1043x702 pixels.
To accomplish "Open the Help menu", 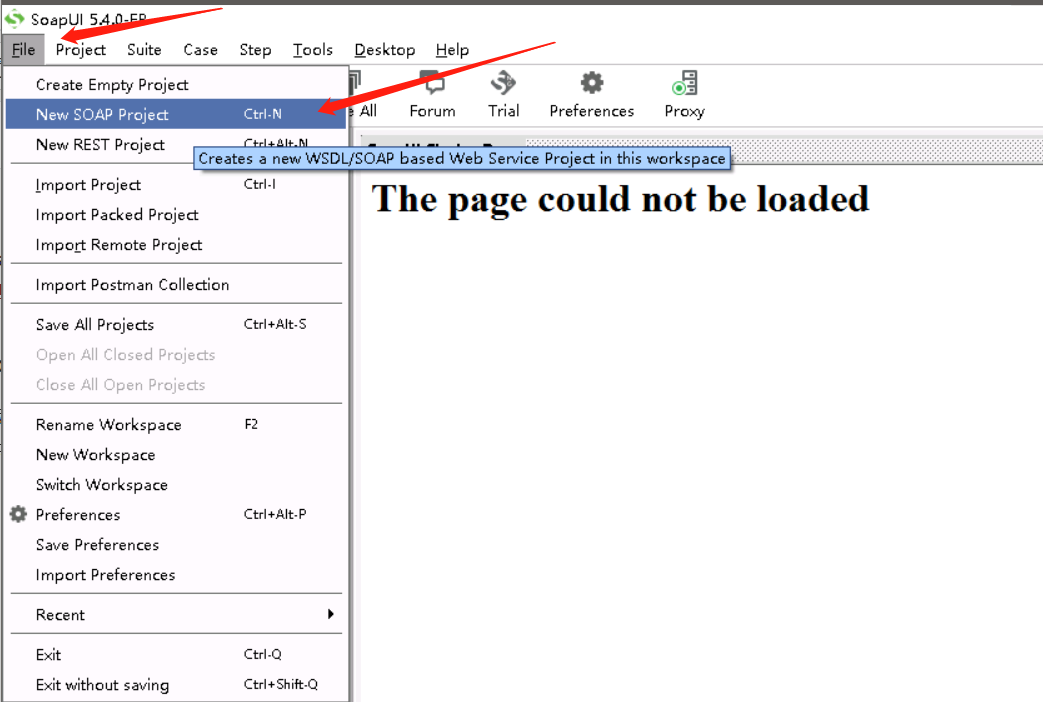I will pyautogui.click(x=452, y=50).
